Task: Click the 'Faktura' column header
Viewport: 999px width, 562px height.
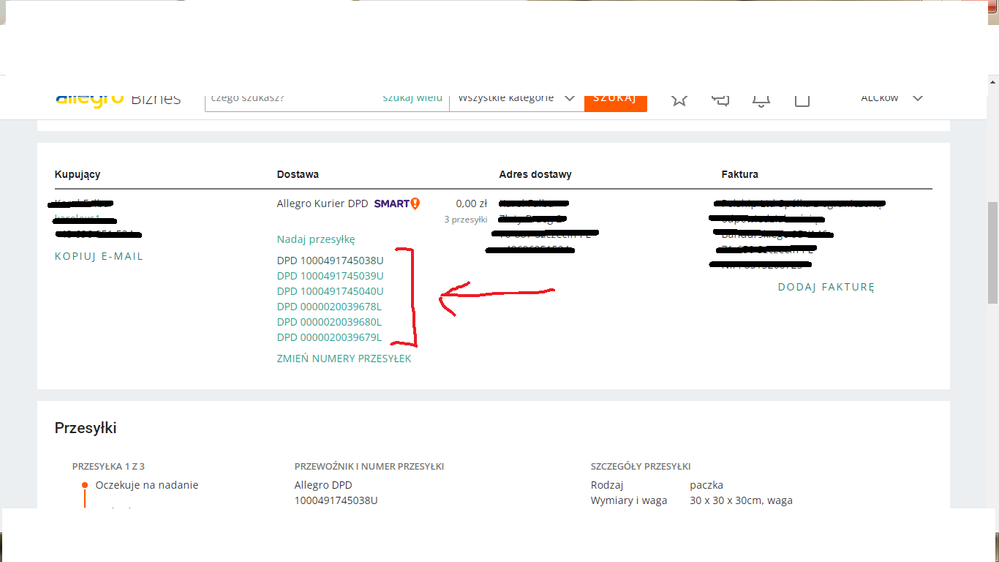Action: click(740, 174)
